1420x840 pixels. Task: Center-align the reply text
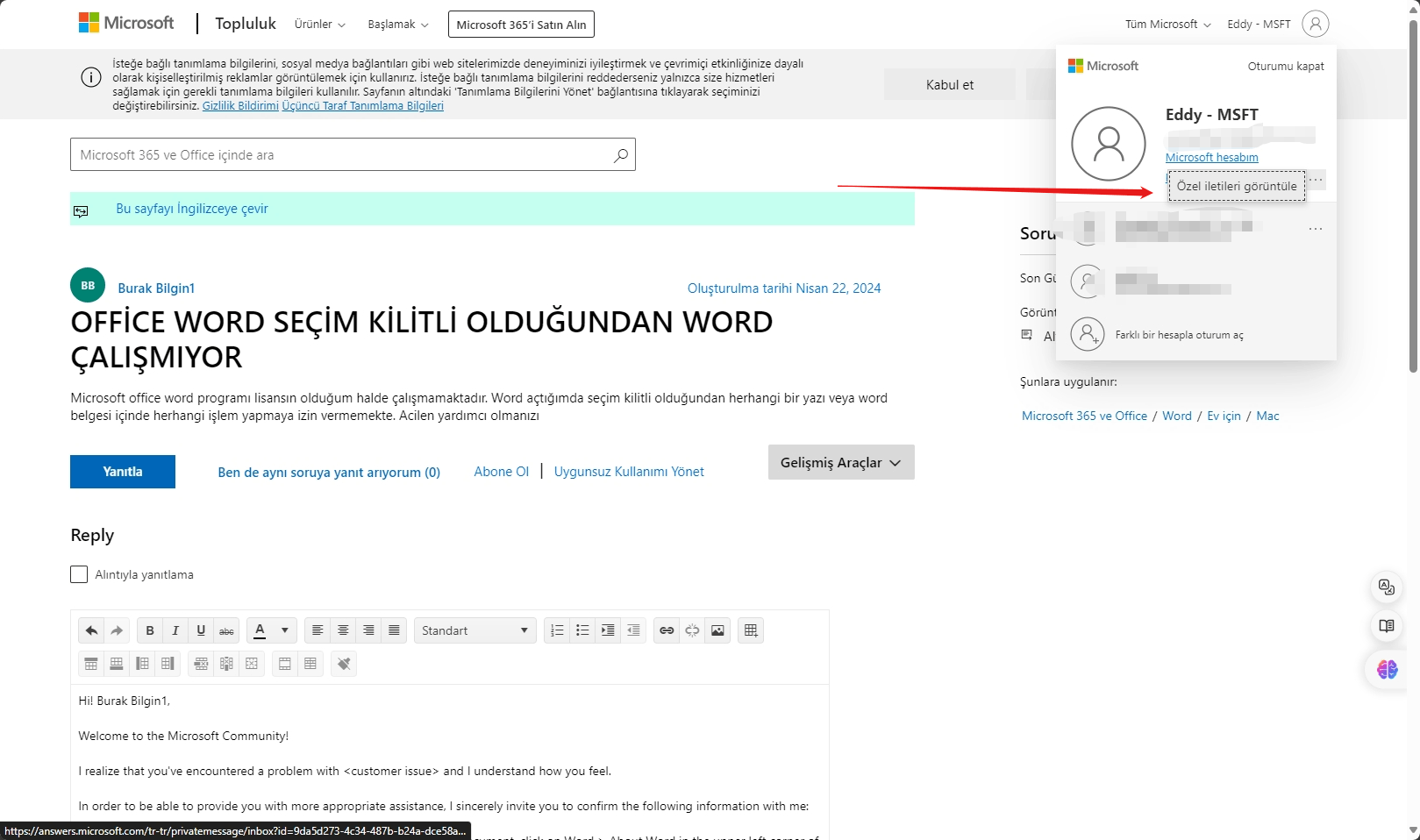click(343, 630)
